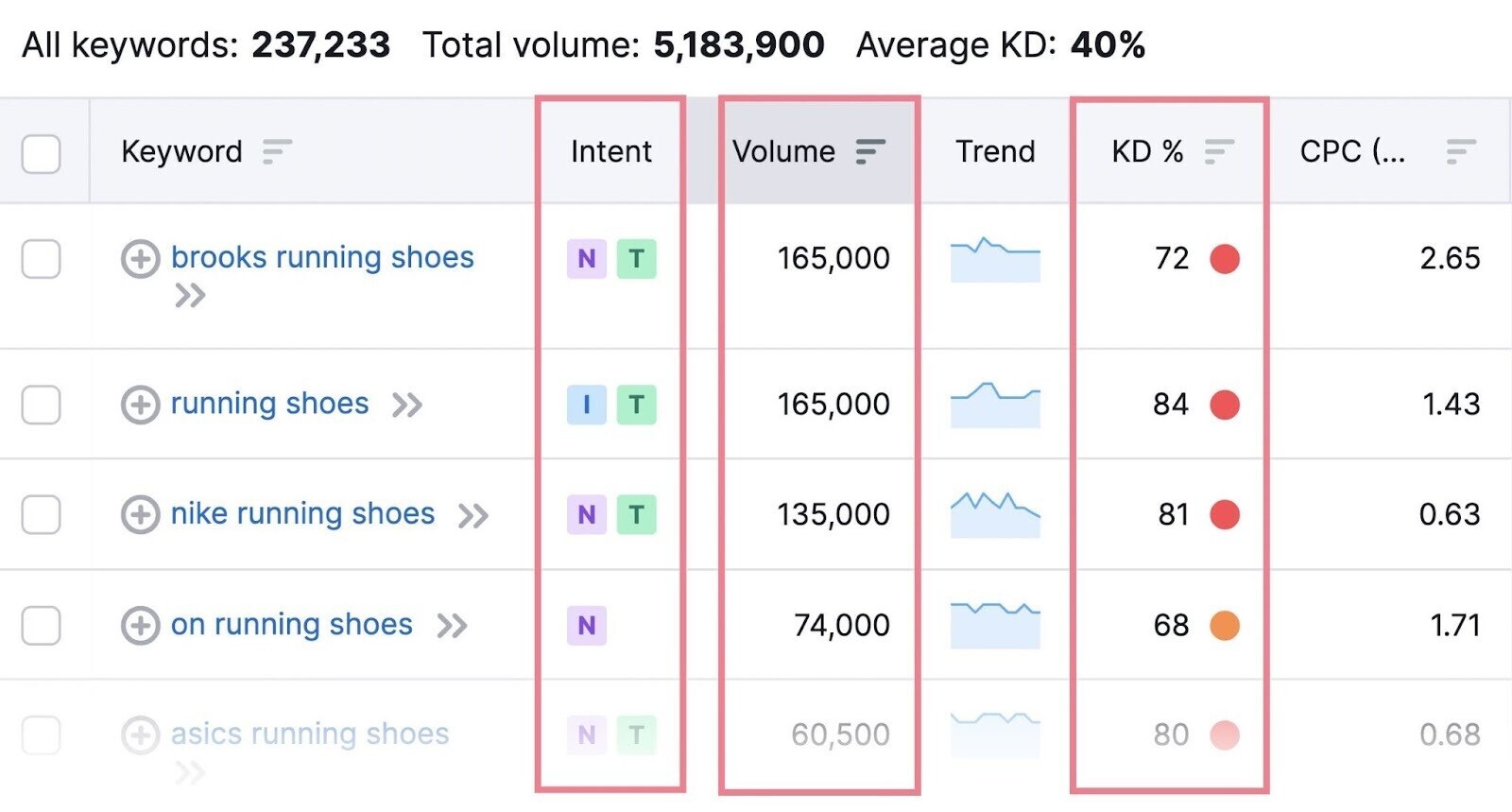Click T intent badge in running shoes row
This screenshot has height=812, width=1512.
(636, 405)
